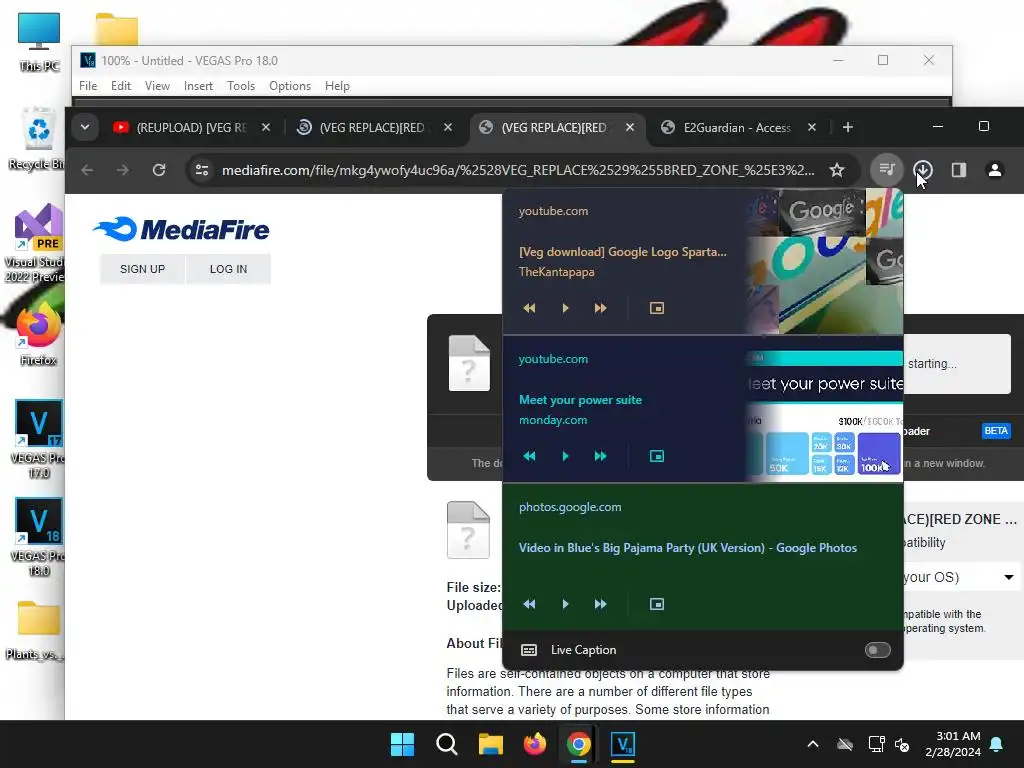
Task: View site information icon in address bar
Action: click(x=202, y=170)
